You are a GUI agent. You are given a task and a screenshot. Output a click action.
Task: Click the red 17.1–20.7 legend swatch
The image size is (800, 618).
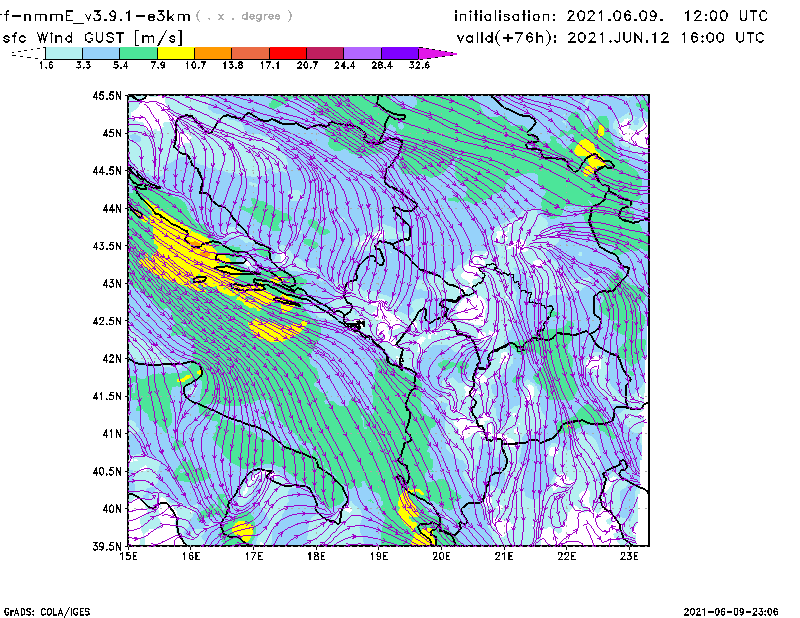point(288,53)
